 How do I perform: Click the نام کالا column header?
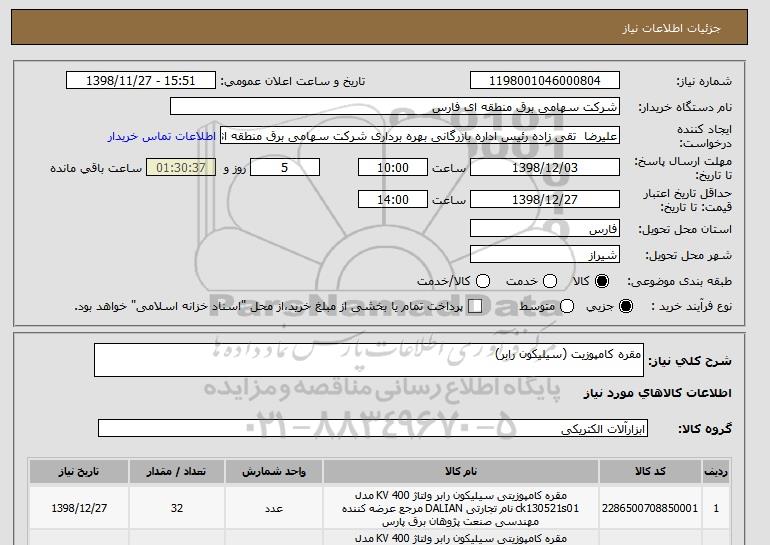(x=461, y=471)
